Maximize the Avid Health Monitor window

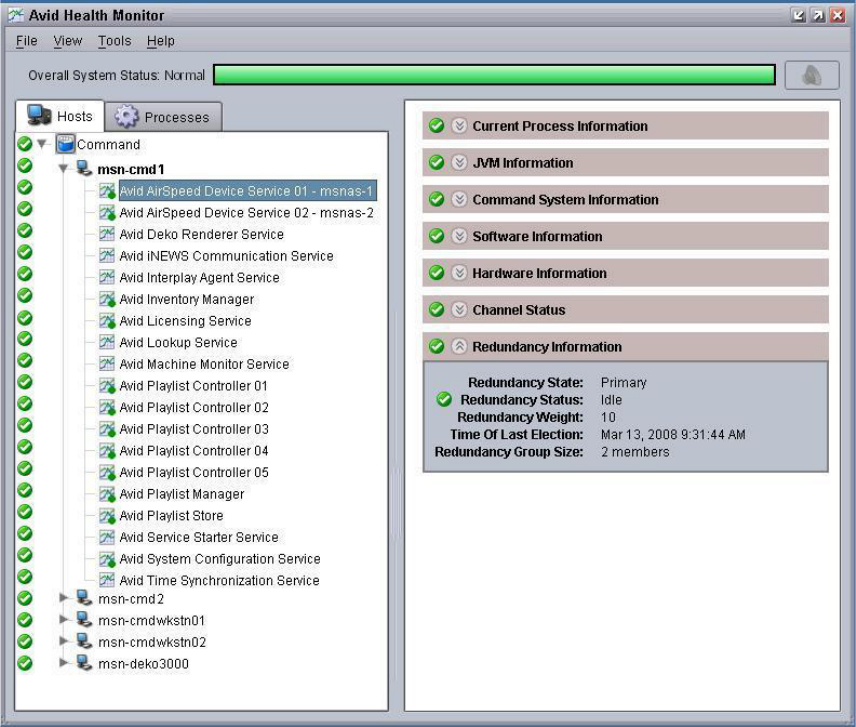tap(818, 15)
